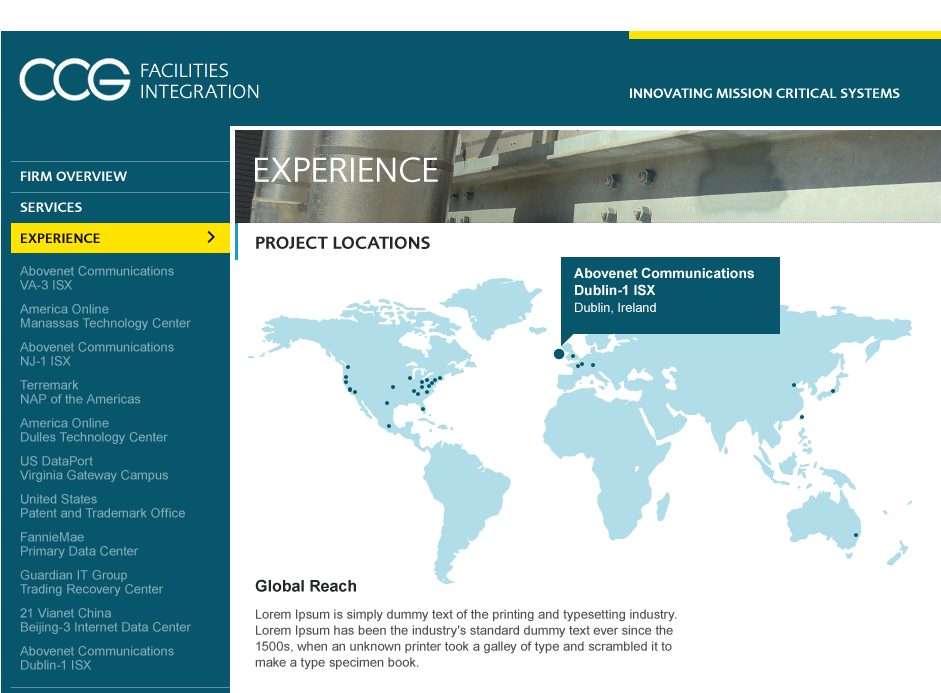
Task: Open America Online Manassas Technology Center
Action: (104, 316)
